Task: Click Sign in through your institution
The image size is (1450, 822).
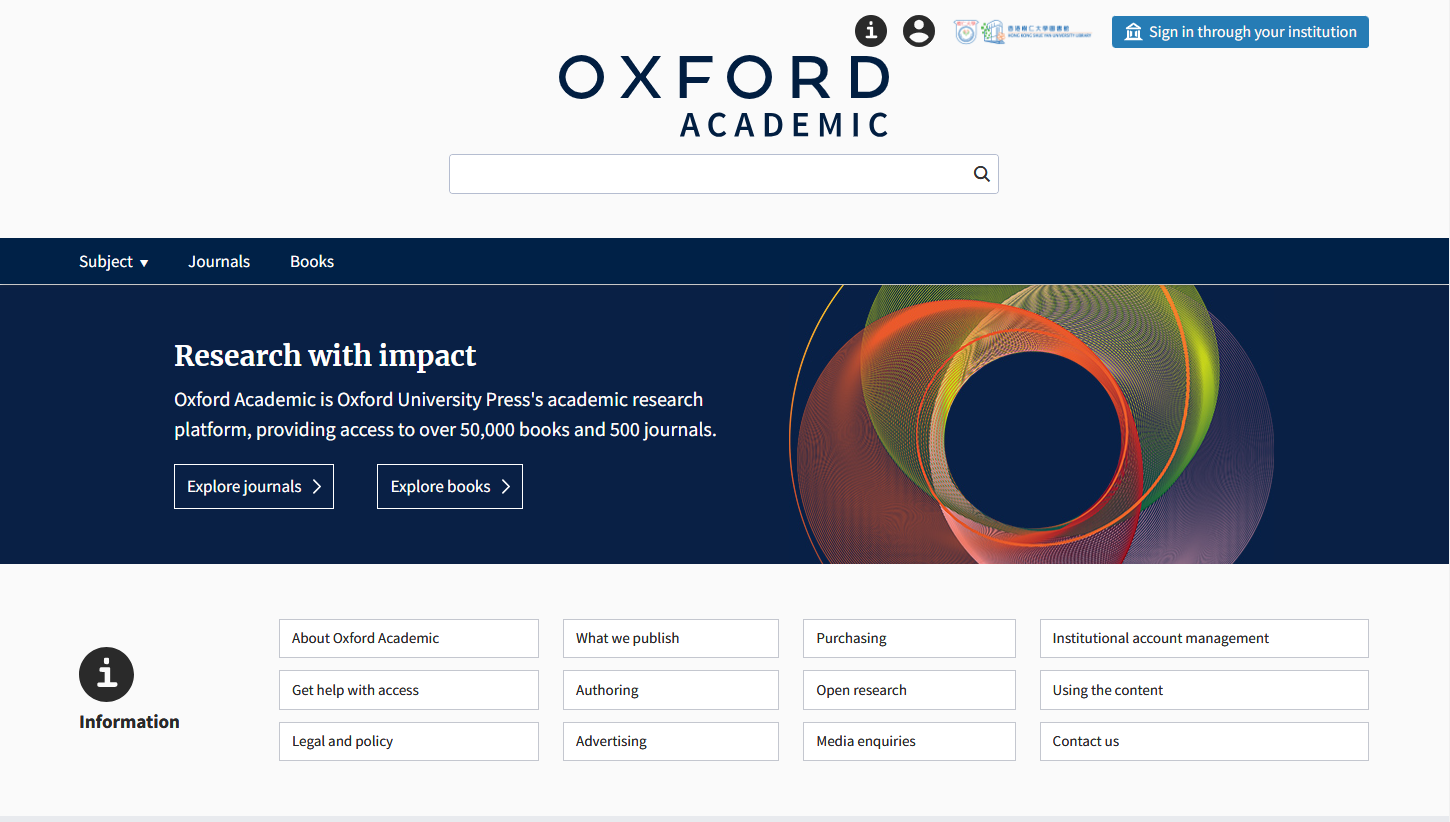Action: pos(1240,32)
